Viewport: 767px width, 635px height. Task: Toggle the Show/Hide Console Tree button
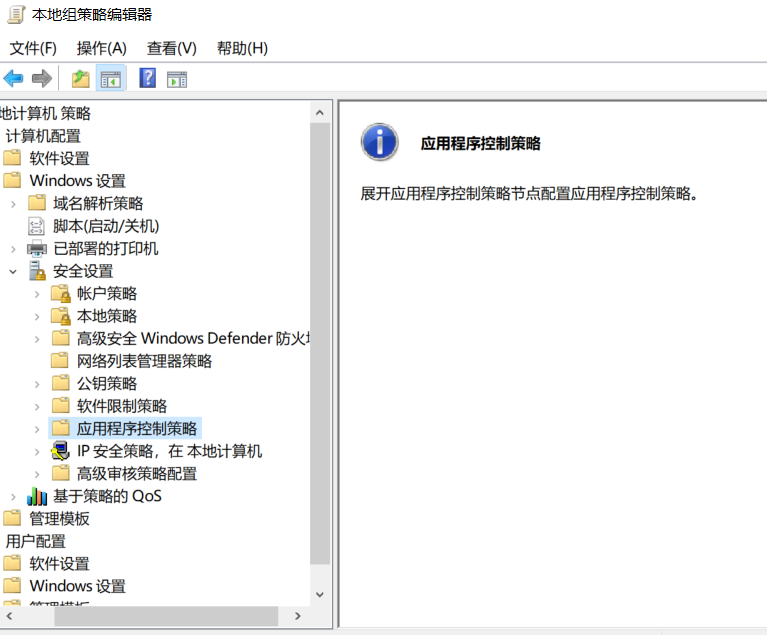111,78
